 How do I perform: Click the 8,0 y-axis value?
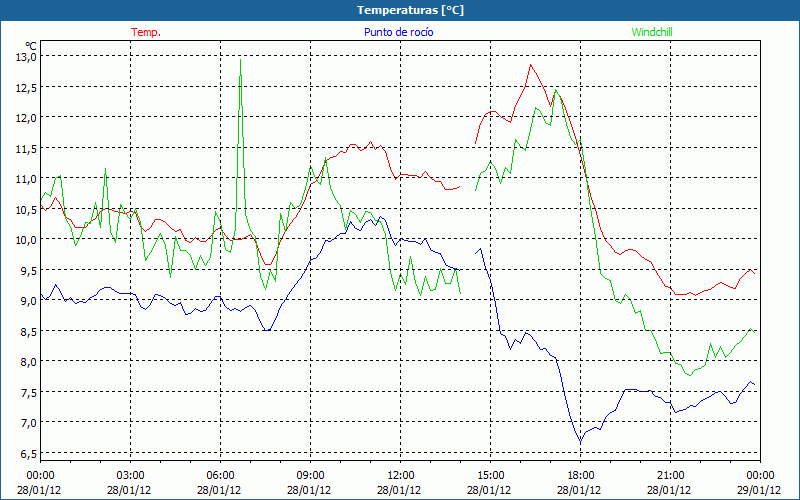[x=28, y=361]
